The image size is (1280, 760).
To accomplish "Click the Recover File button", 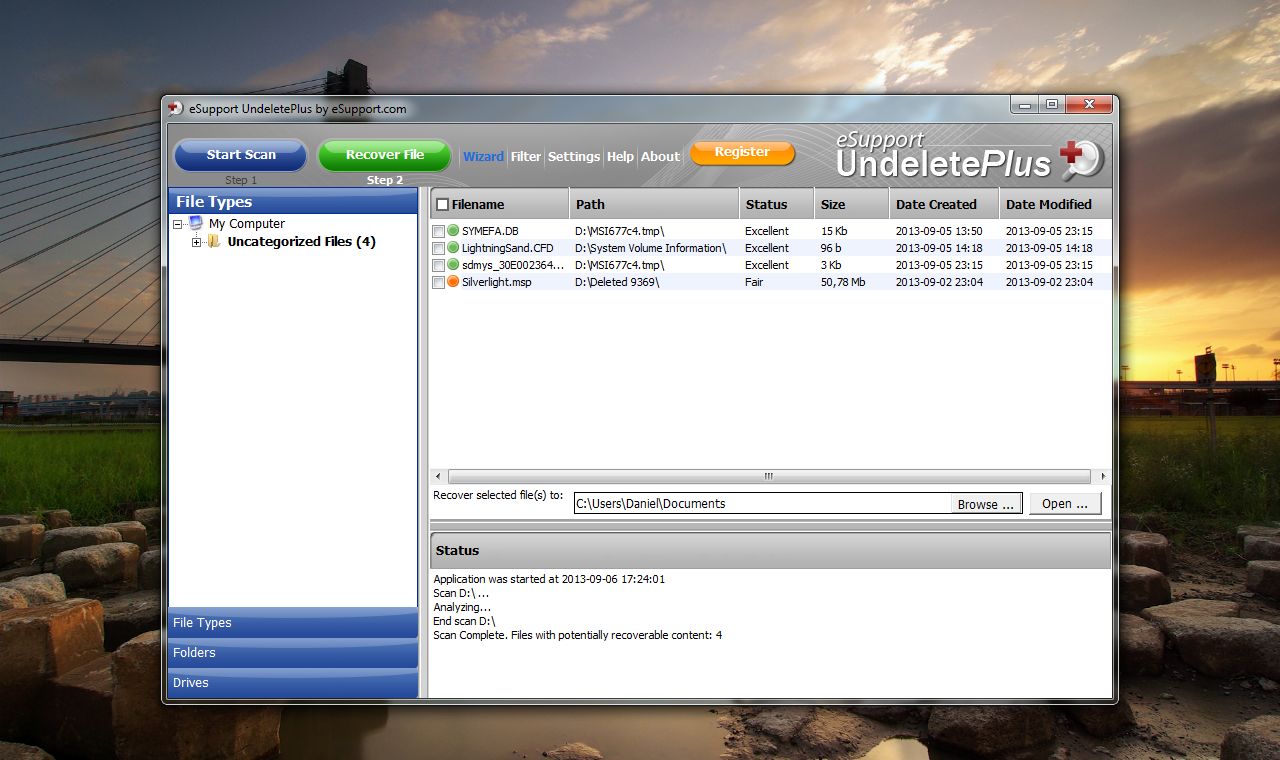I will click(x=385, y=155).
